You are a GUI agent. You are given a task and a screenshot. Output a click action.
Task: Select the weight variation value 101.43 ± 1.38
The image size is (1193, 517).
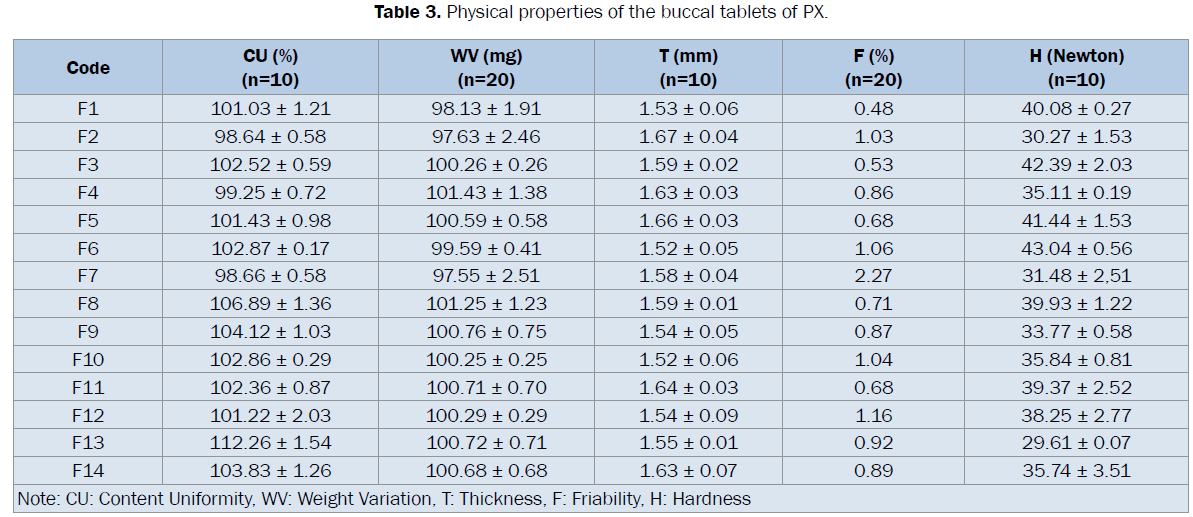(489, 193)
